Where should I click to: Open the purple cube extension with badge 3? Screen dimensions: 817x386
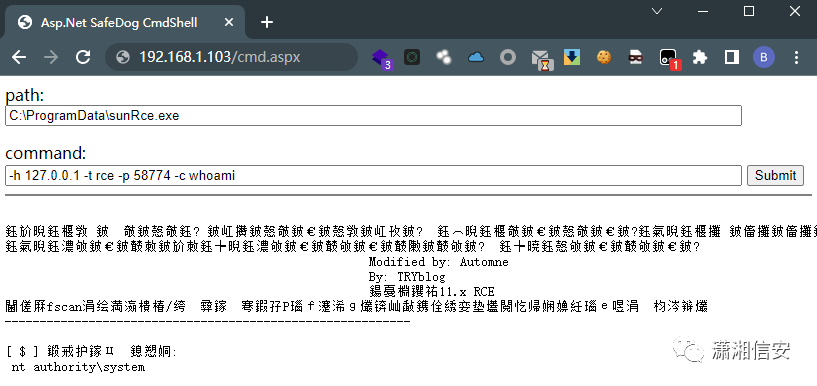(381, 58)
